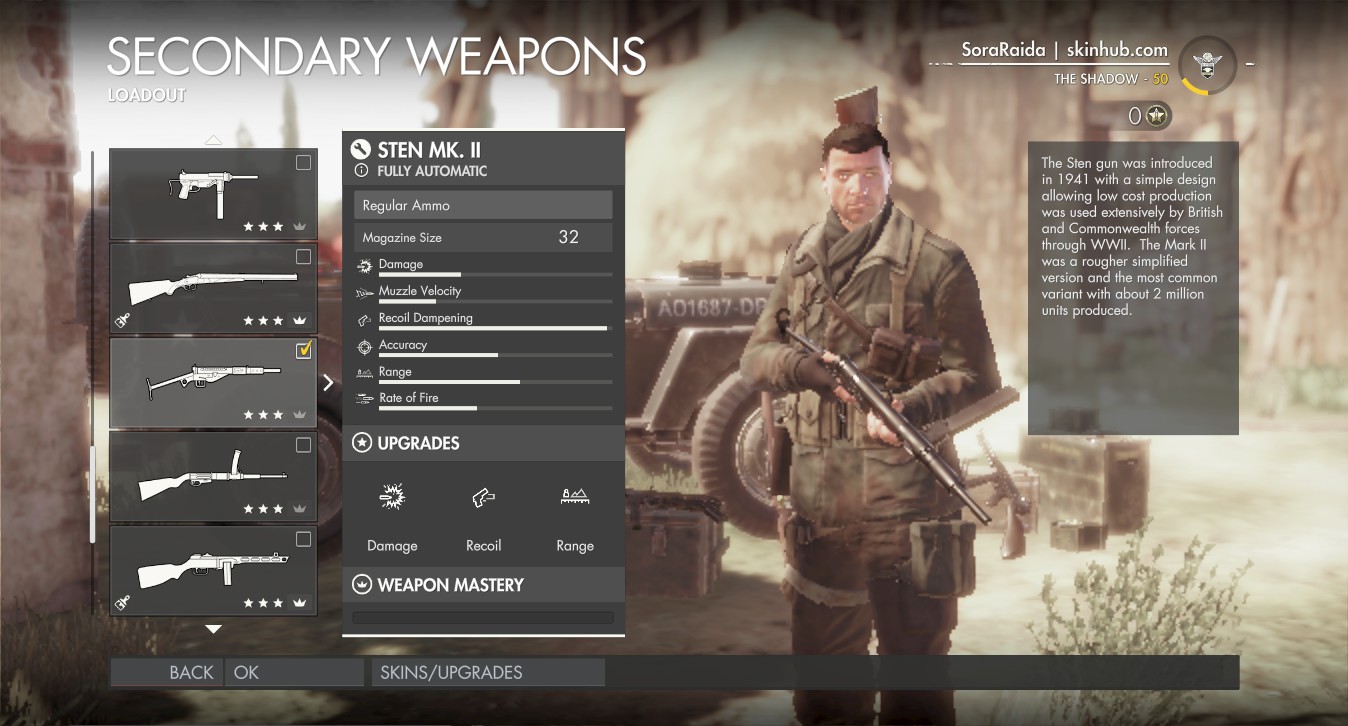This screenshot has width=1348, height=726.
Task: Confirm the loadout with OK
Action: [294, 672]
